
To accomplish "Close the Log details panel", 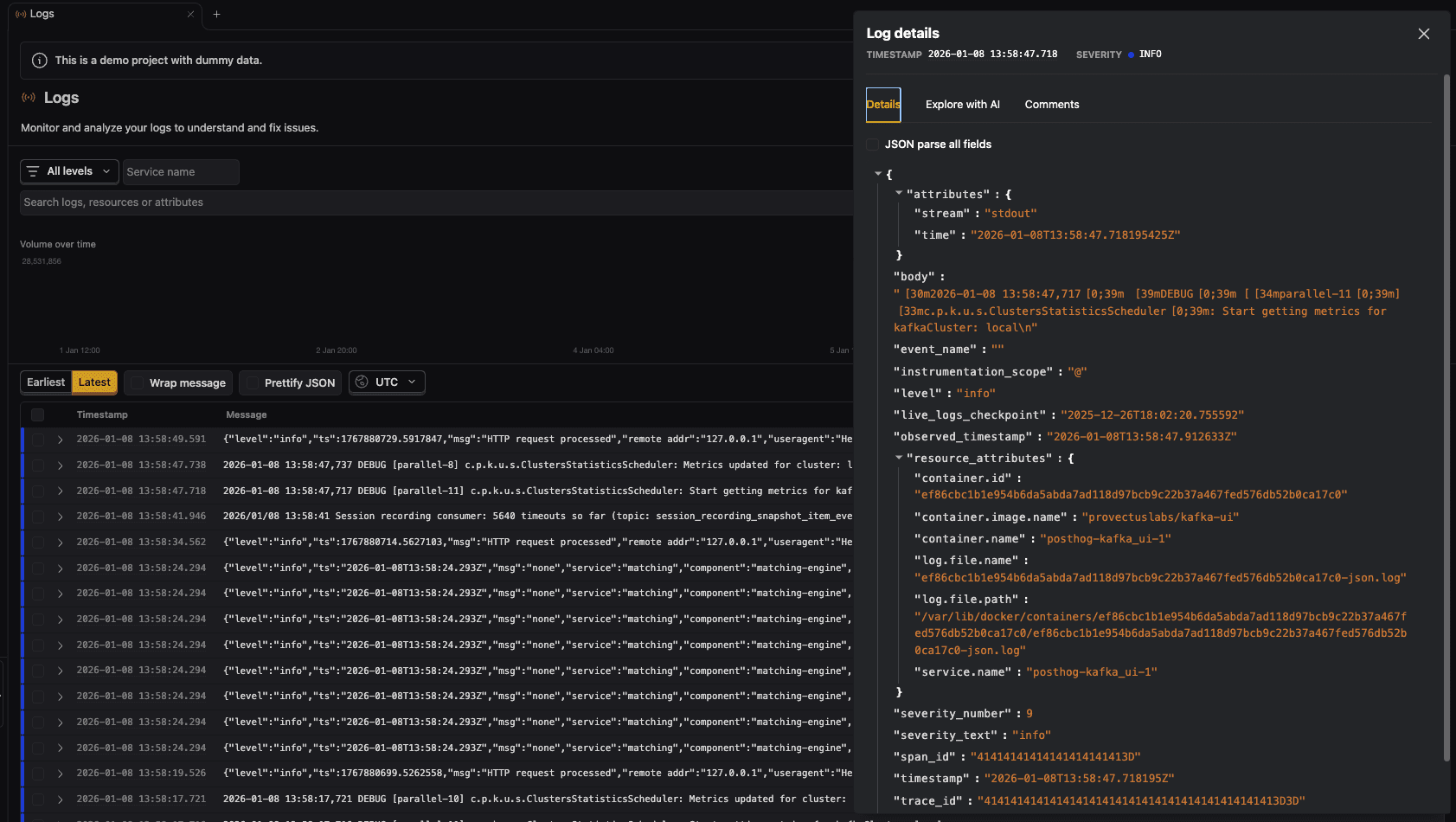I will click(x=1423, y=34).
